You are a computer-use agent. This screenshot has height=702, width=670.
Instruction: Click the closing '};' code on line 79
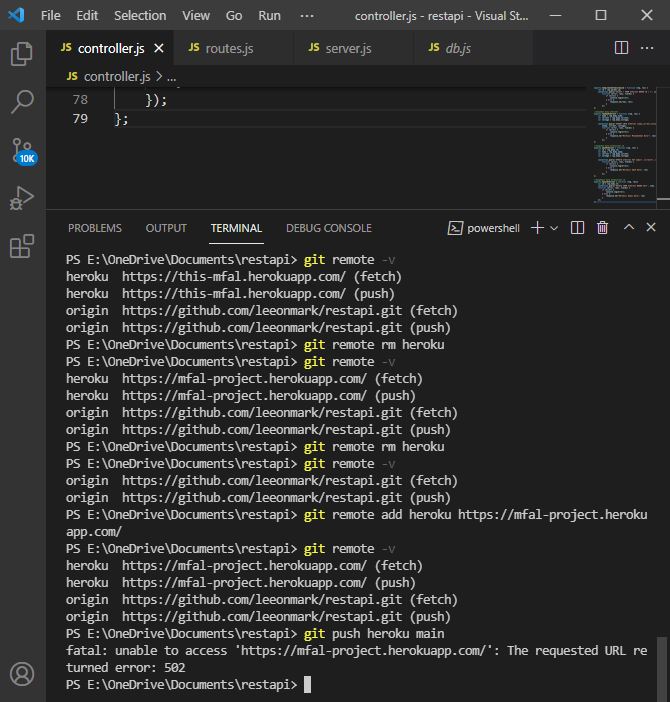click(x=121, y=119)
